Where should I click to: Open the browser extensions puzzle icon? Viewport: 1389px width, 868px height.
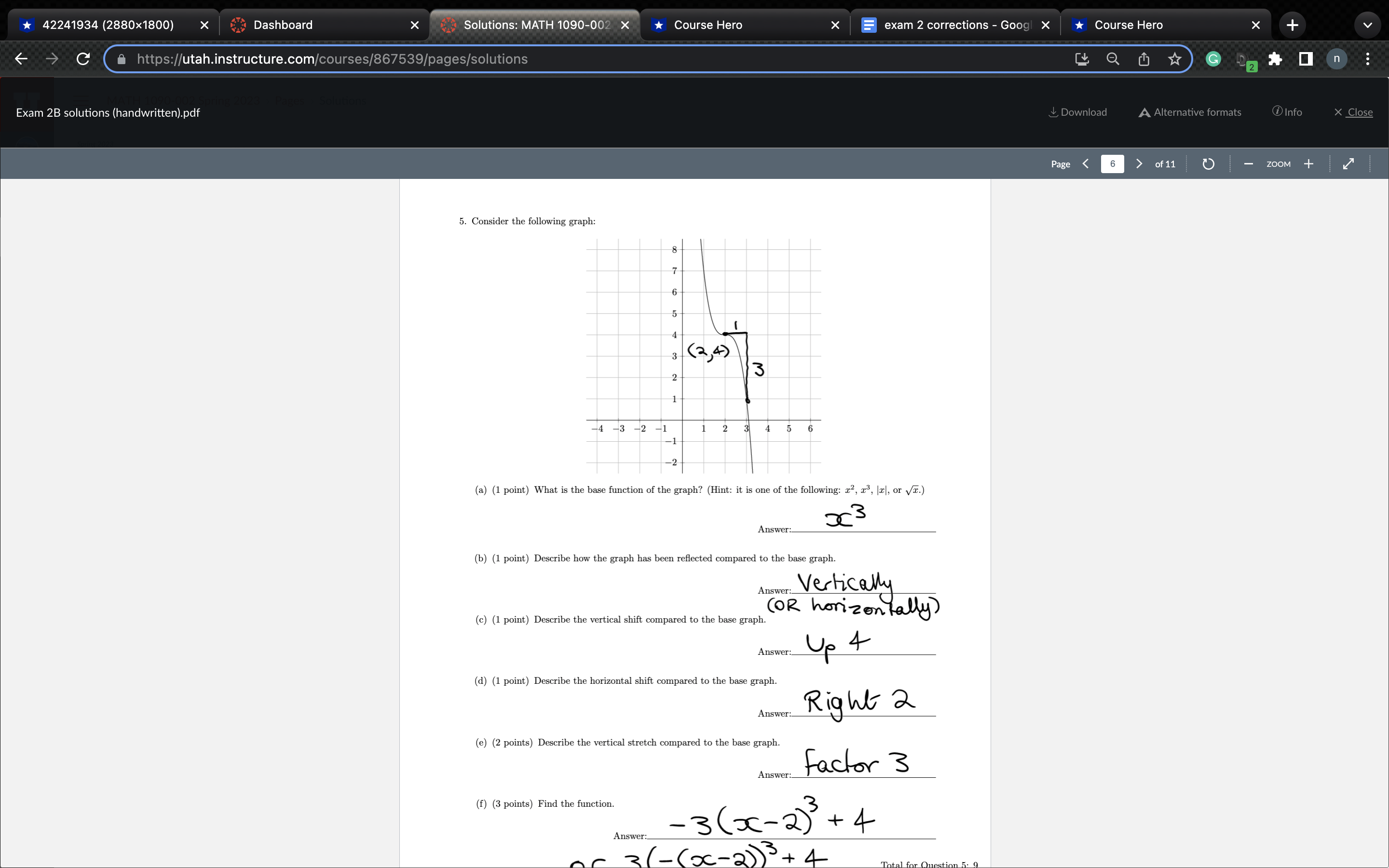1275,58
